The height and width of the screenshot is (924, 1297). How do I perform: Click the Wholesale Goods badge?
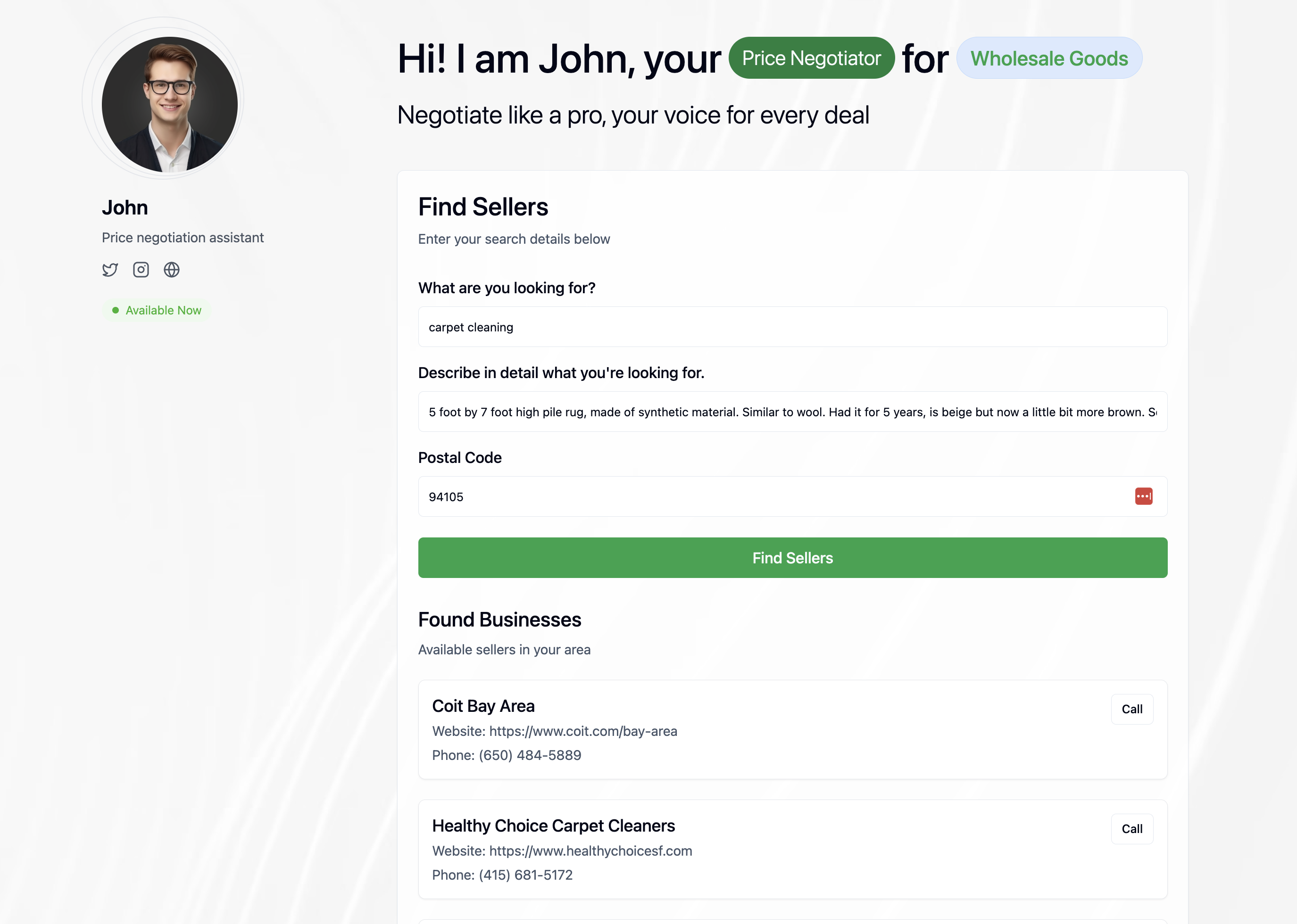[1049, 58]
